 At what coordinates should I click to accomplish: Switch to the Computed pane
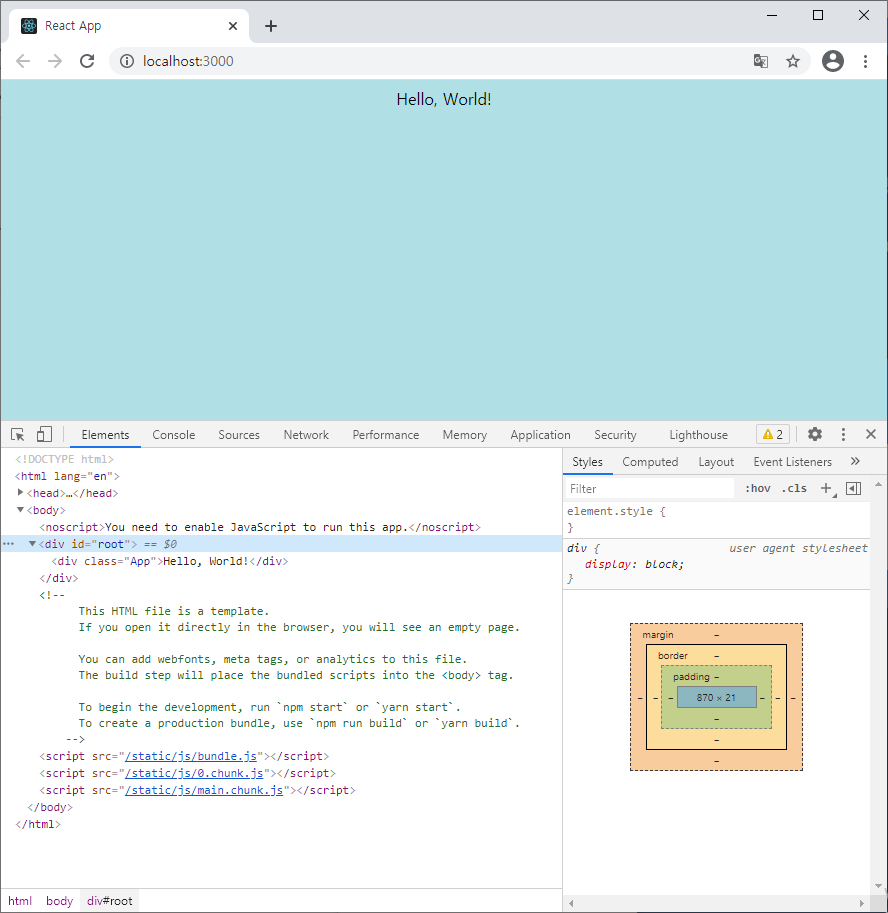(x=650, y=462)
